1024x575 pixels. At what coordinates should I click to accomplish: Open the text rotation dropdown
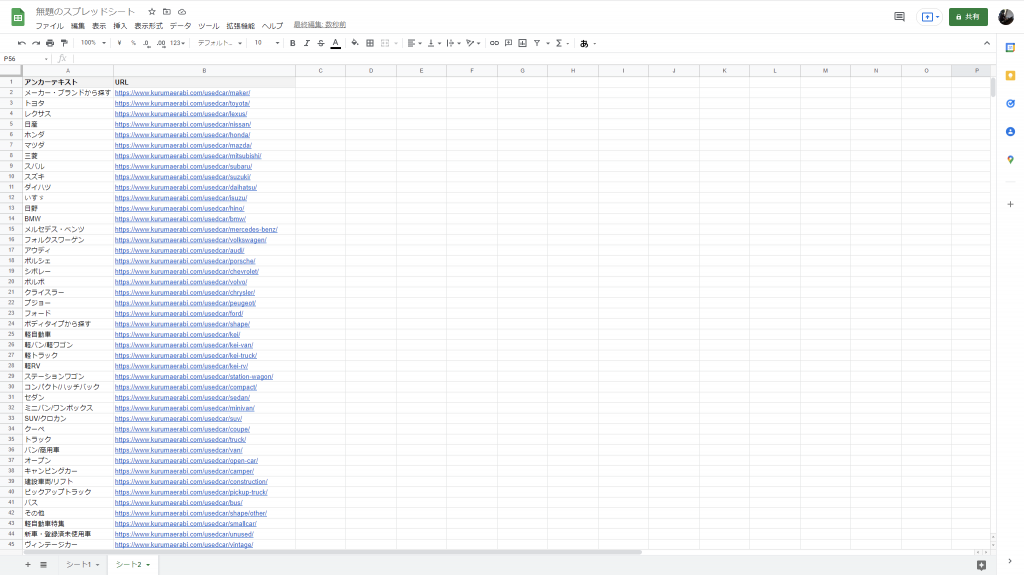pos(473,43)
